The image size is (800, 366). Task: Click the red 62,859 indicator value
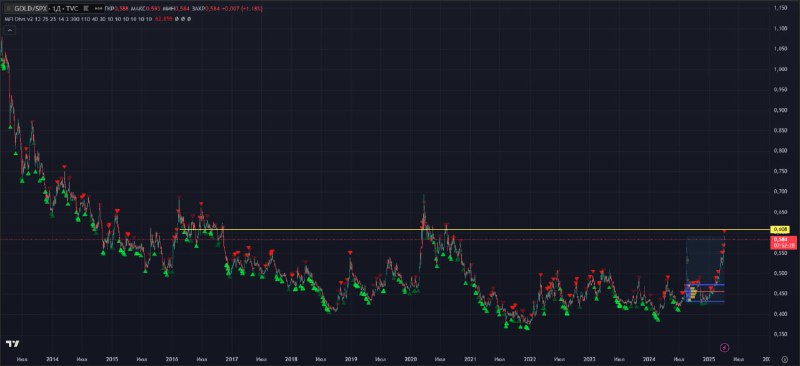pos(163,19)
